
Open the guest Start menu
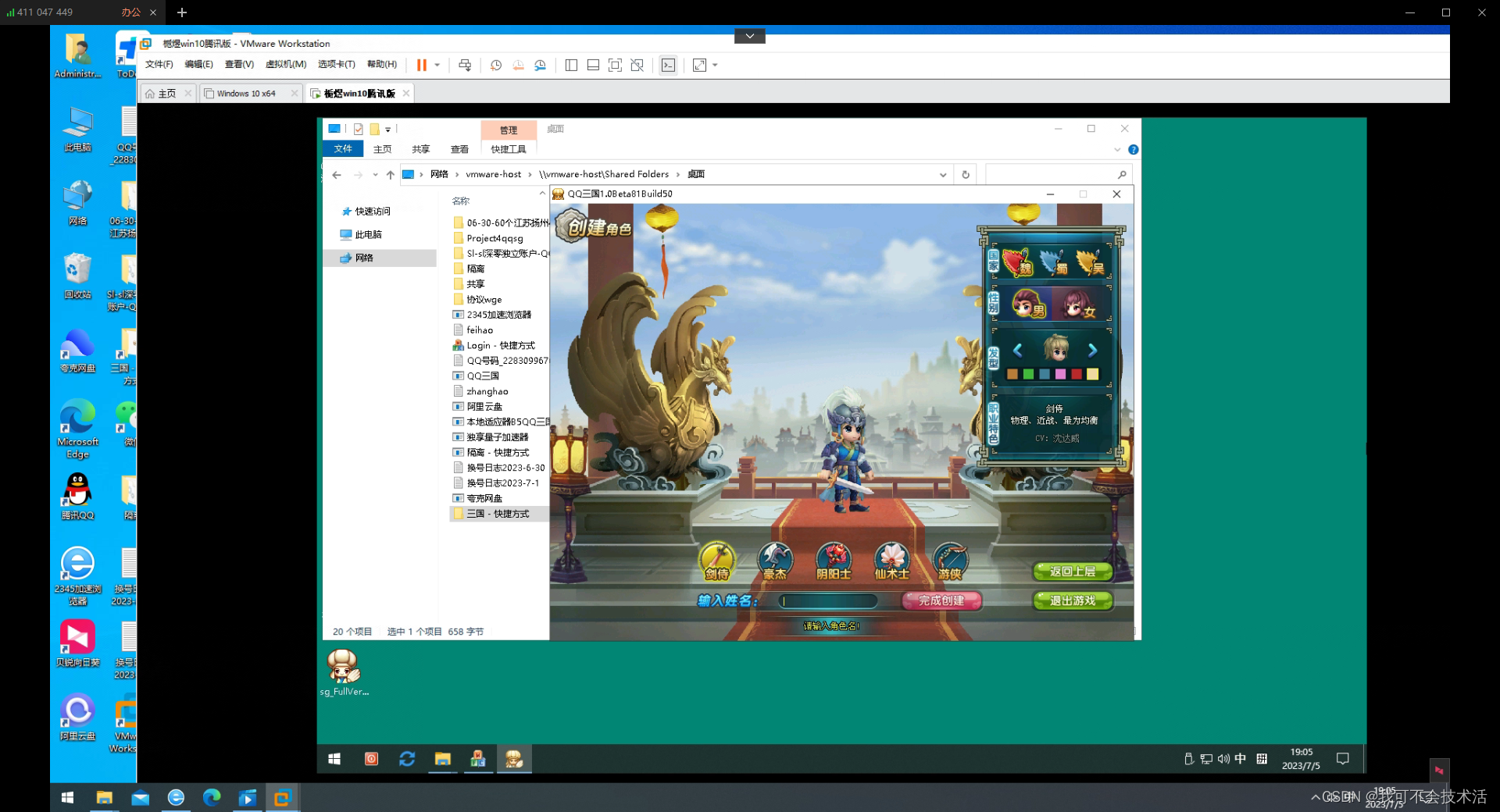[334, 759]
